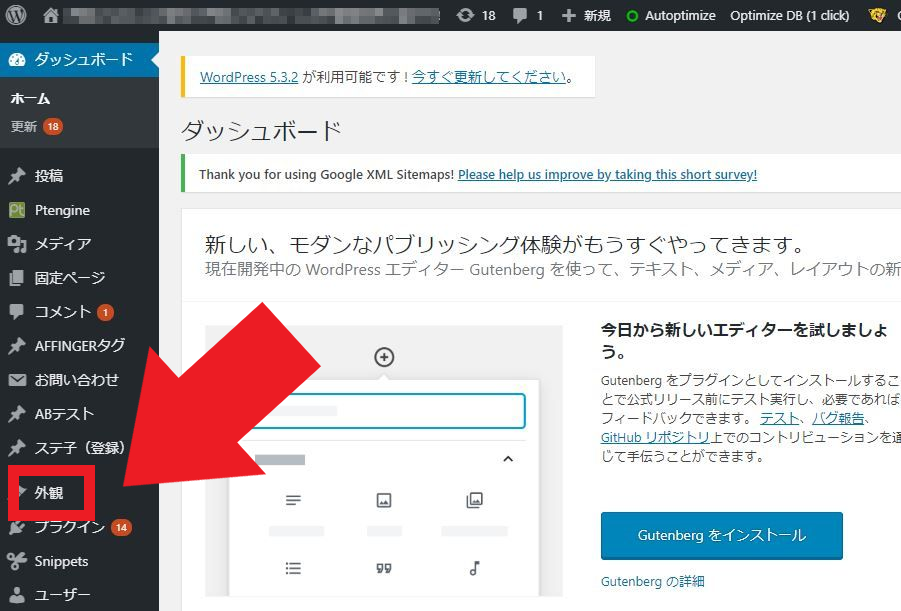Click the pin icon beside ステ子（登録）

point(17,447)
